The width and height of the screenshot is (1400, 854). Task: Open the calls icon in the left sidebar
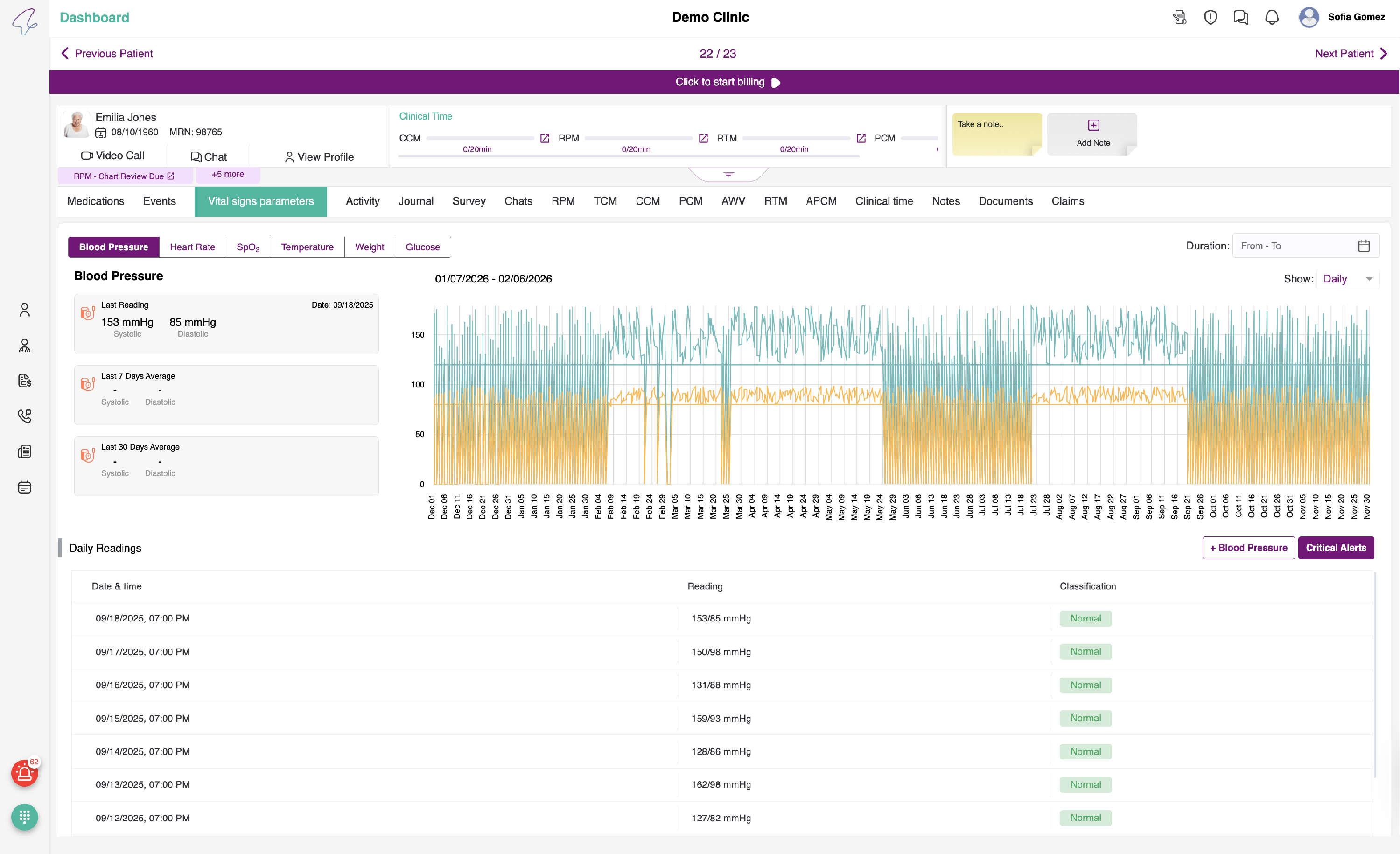point(24,416)
